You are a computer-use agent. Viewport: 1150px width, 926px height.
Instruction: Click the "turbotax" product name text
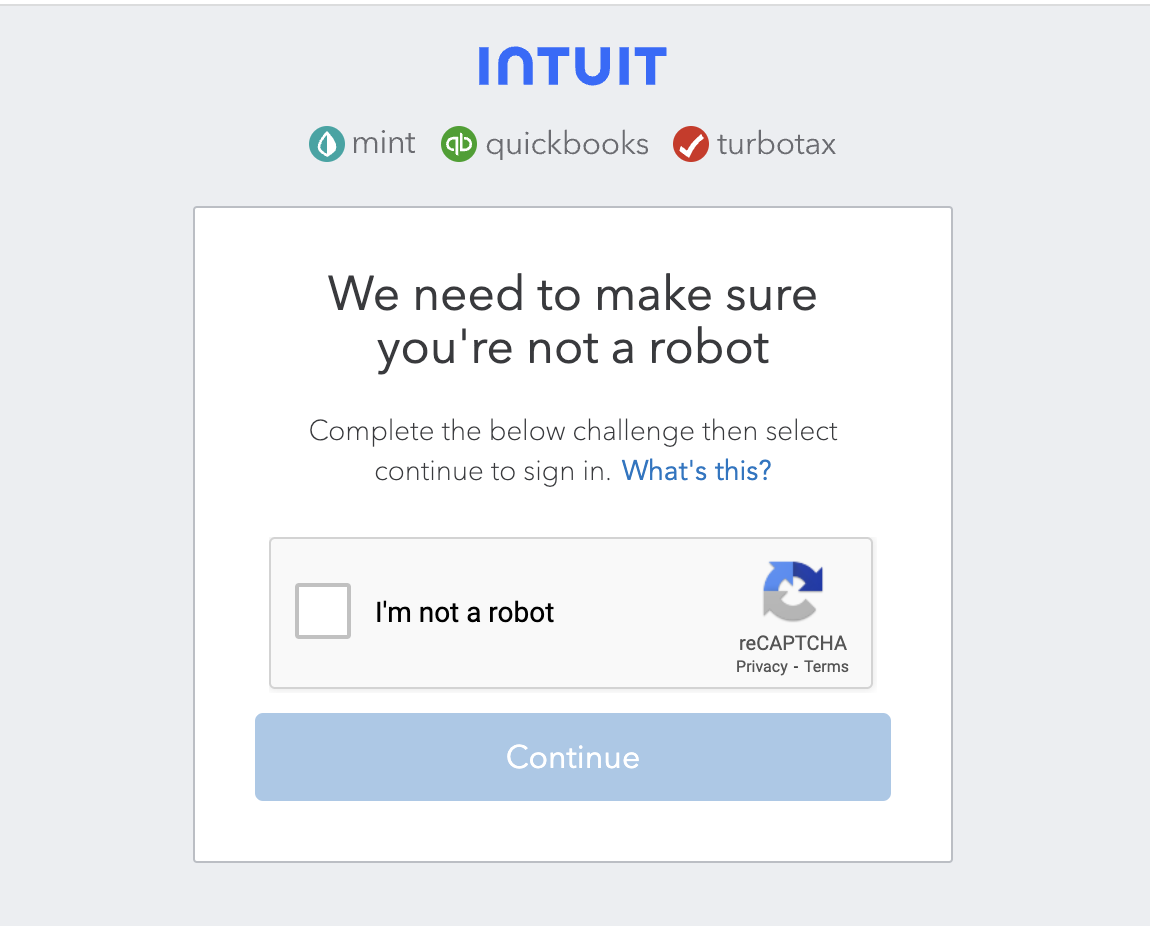click(776, 145)
